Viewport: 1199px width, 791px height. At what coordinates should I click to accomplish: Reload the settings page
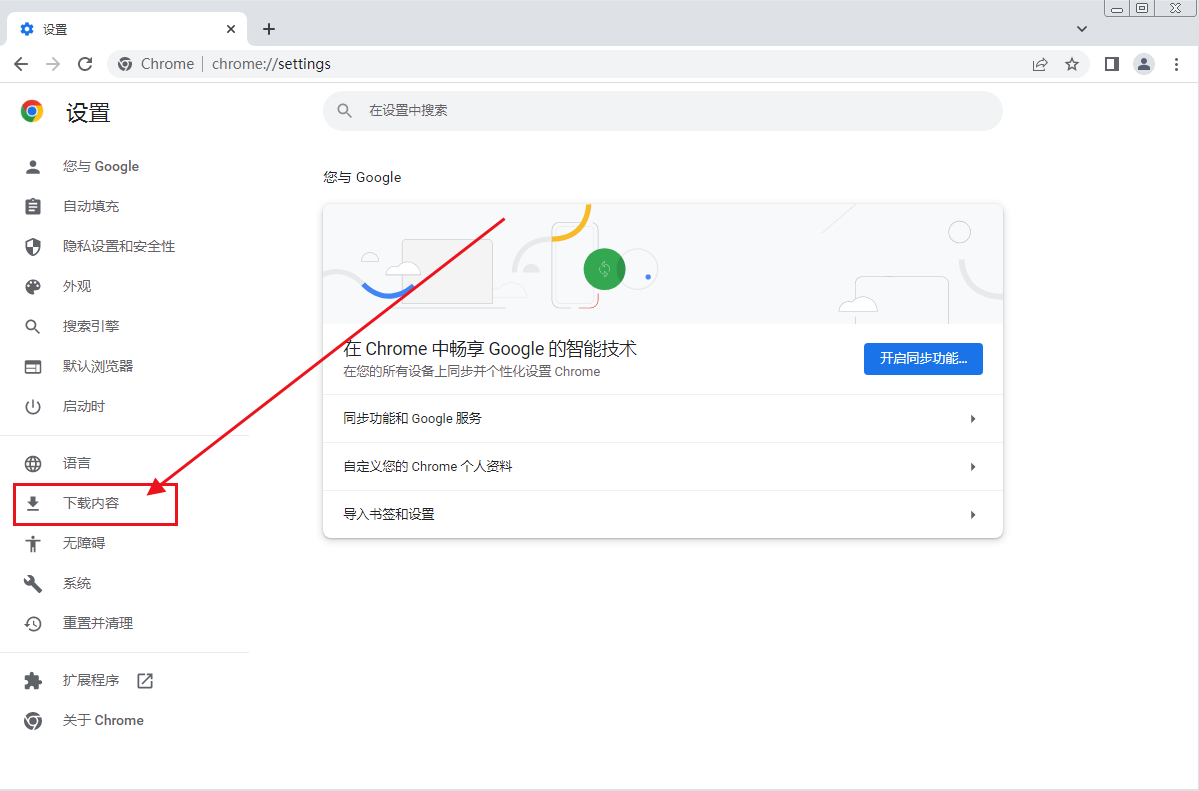point(85,64)
